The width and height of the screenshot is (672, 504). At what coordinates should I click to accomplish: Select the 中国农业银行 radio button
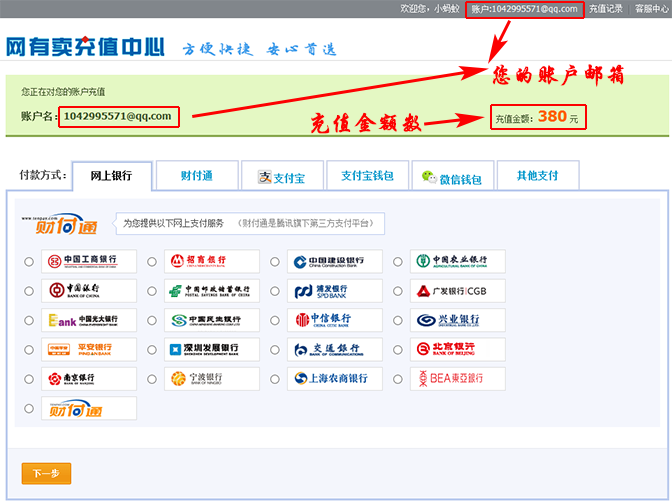click(x=398, y=261)
